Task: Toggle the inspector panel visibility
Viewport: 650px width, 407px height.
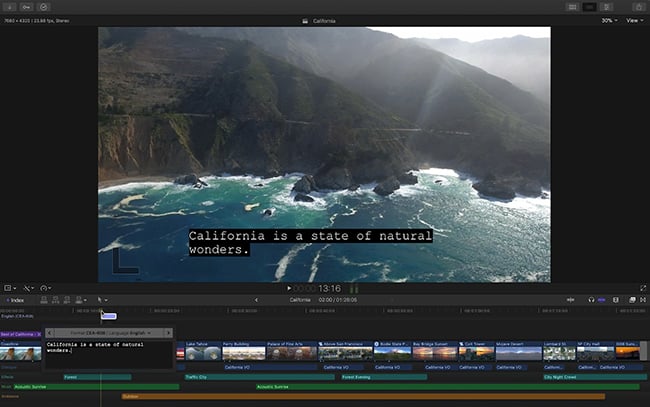Action: (x=606, y=7)
